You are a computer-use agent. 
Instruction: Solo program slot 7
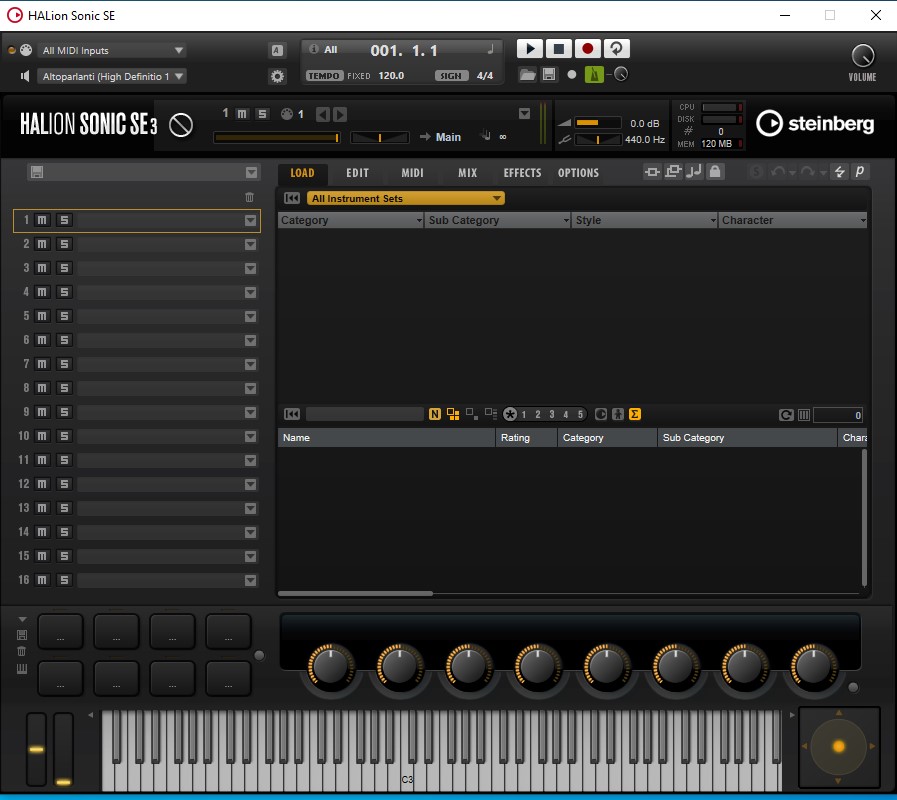pyautogui.click(x=64, y=364)
